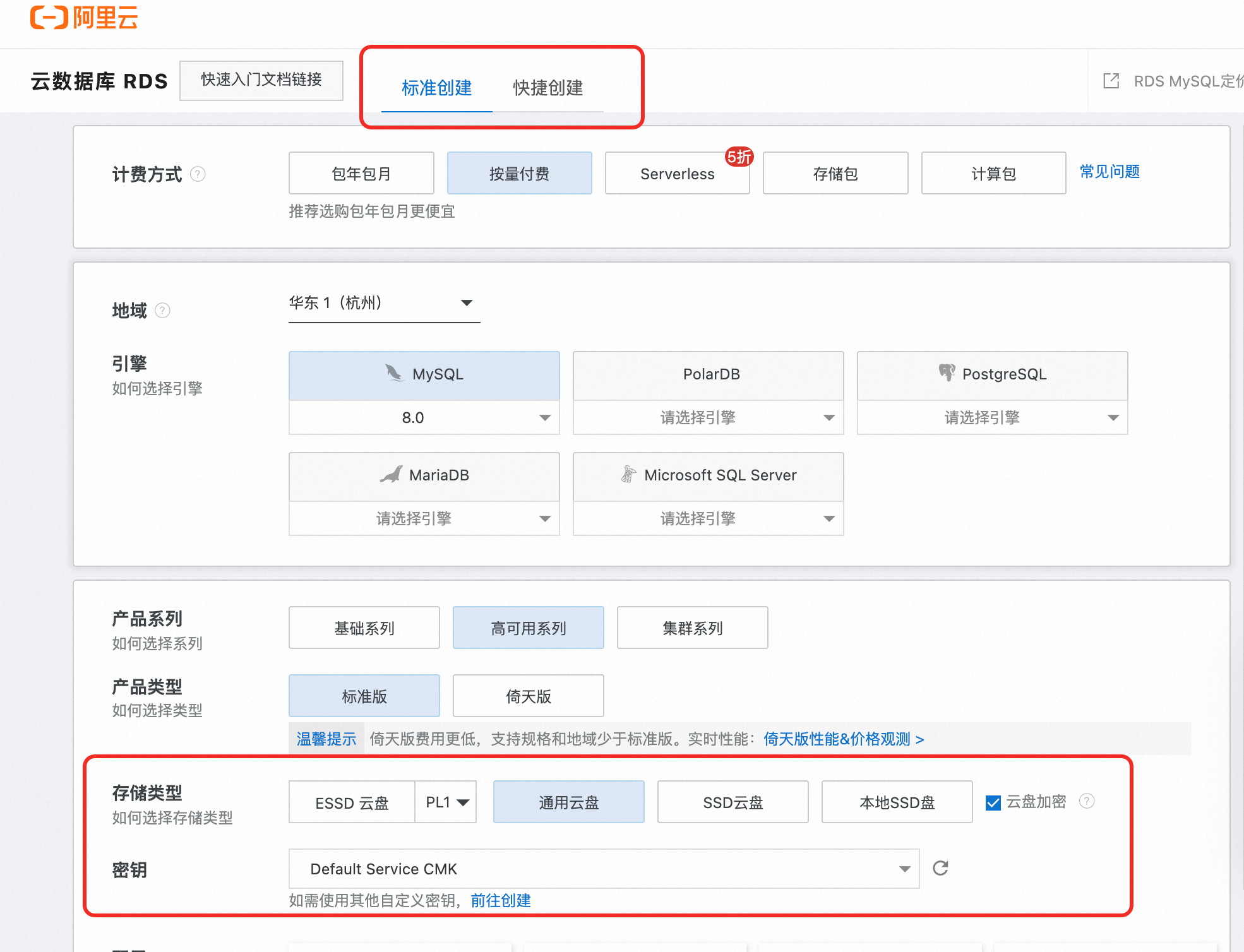Click 快速入门文档链接 button
The image size is (1244, 952).
coord(261,80)
